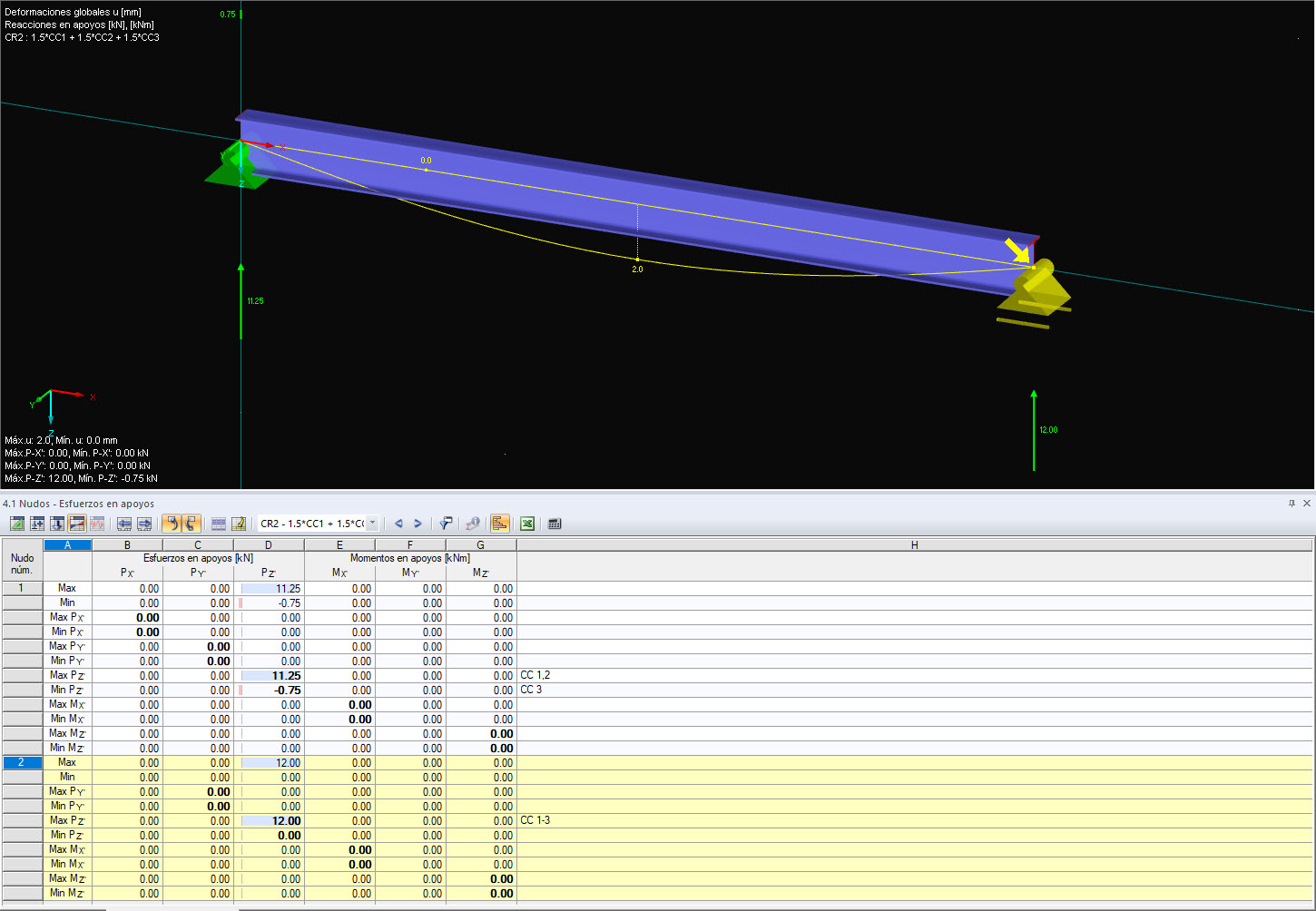Click the table-with-pencil edit icon

pyautogui.click(x=239, y=524)
